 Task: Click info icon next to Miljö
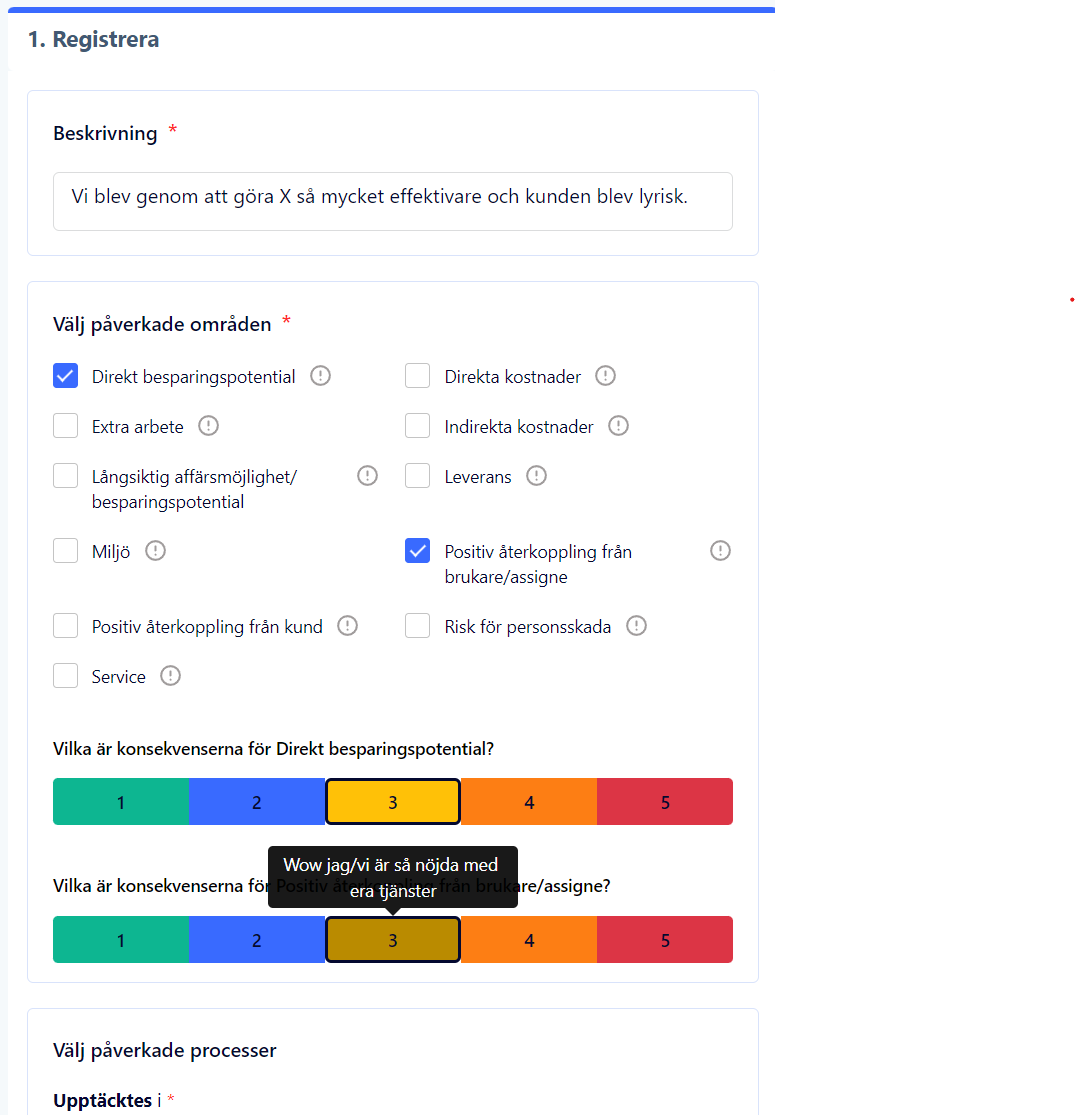[155, 551]
